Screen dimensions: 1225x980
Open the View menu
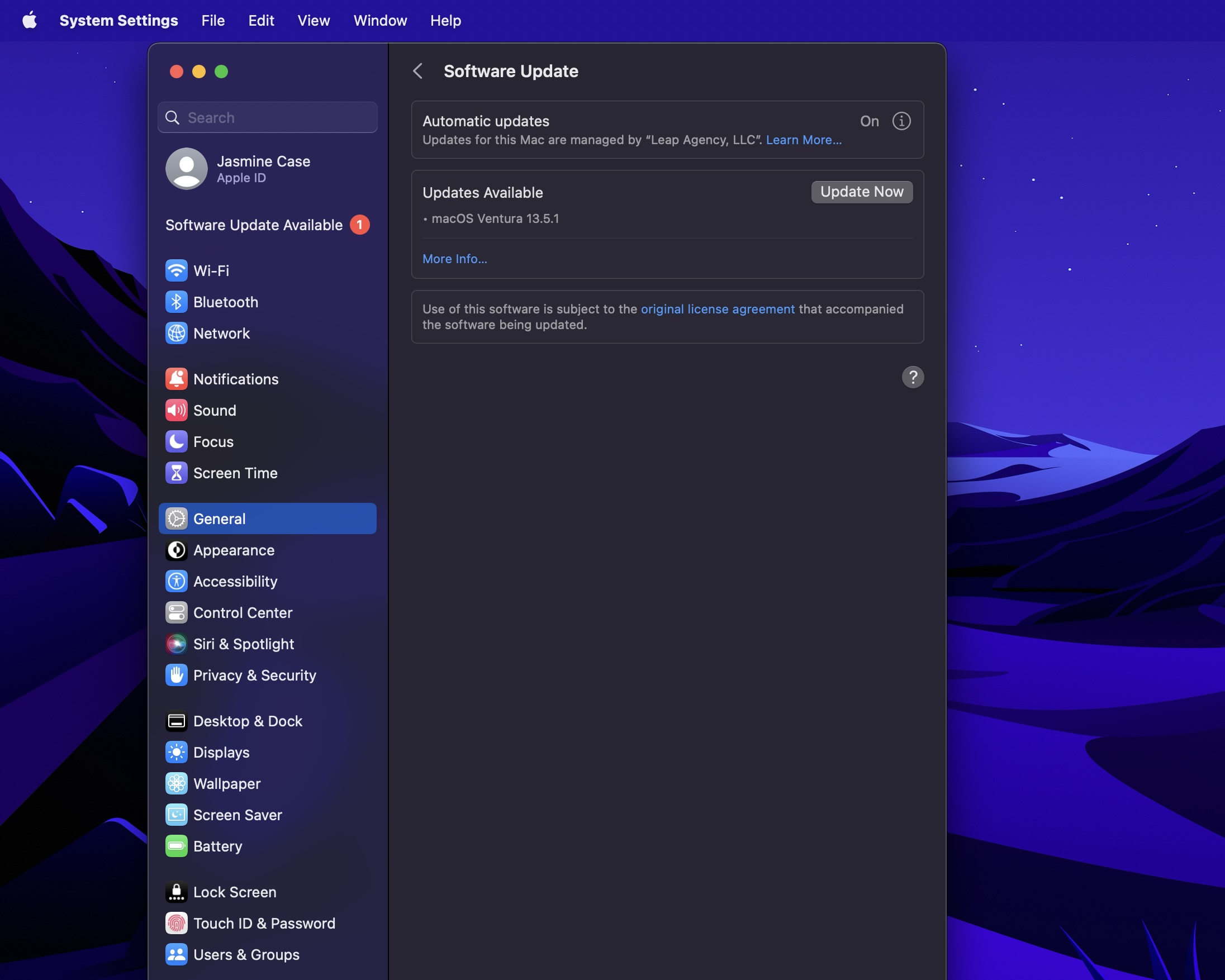(x=314, y=21)
